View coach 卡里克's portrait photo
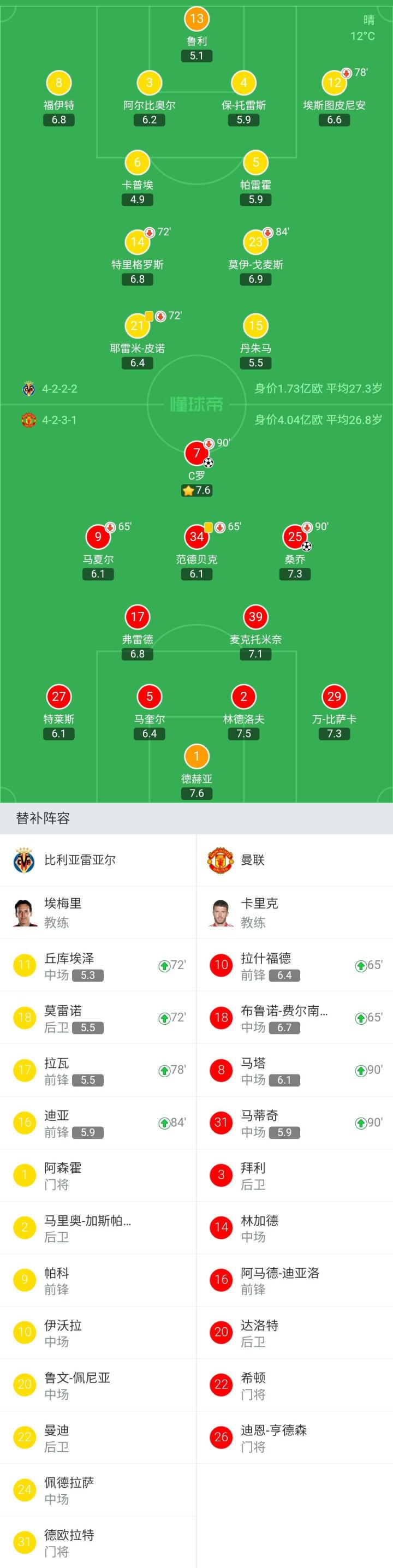The width and height of the screenshot is (393, 1568). [x=221, y=912]
